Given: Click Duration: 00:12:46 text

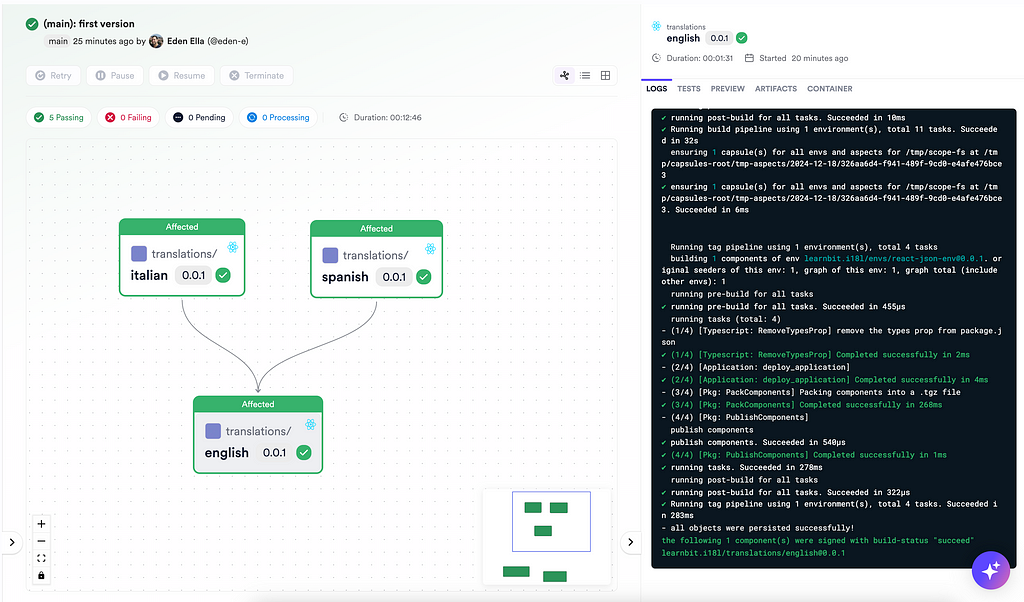Looking at the screenshot, I should click(387, 118).
